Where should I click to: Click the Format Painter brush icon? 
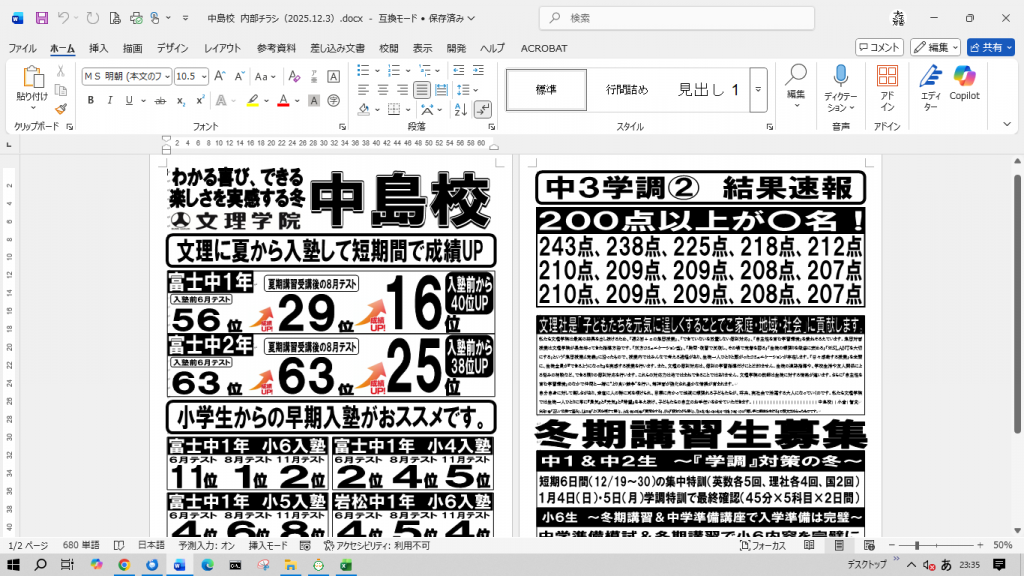pos(61,109)
